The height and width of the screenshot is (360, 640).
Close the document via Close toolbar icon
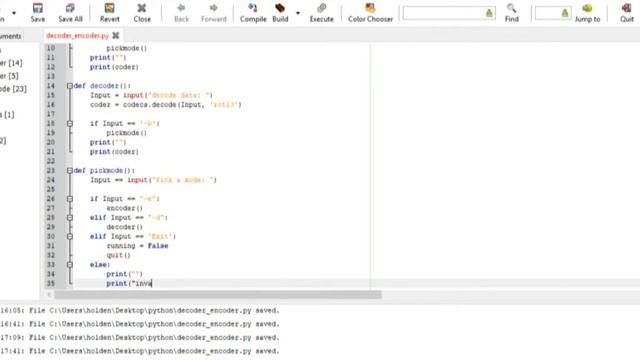(142, 12)
